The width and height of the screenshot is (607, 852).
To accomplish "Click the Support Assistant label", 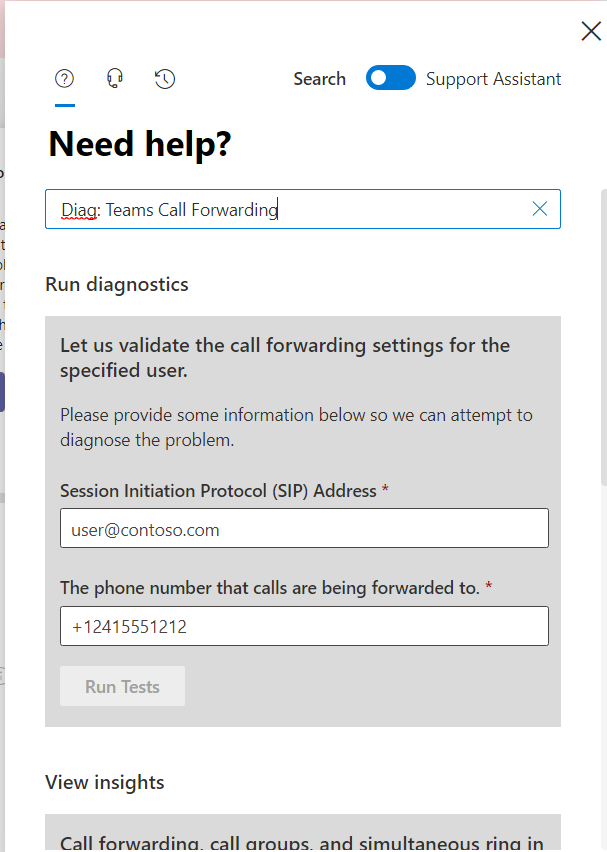I will coord(493,79).
